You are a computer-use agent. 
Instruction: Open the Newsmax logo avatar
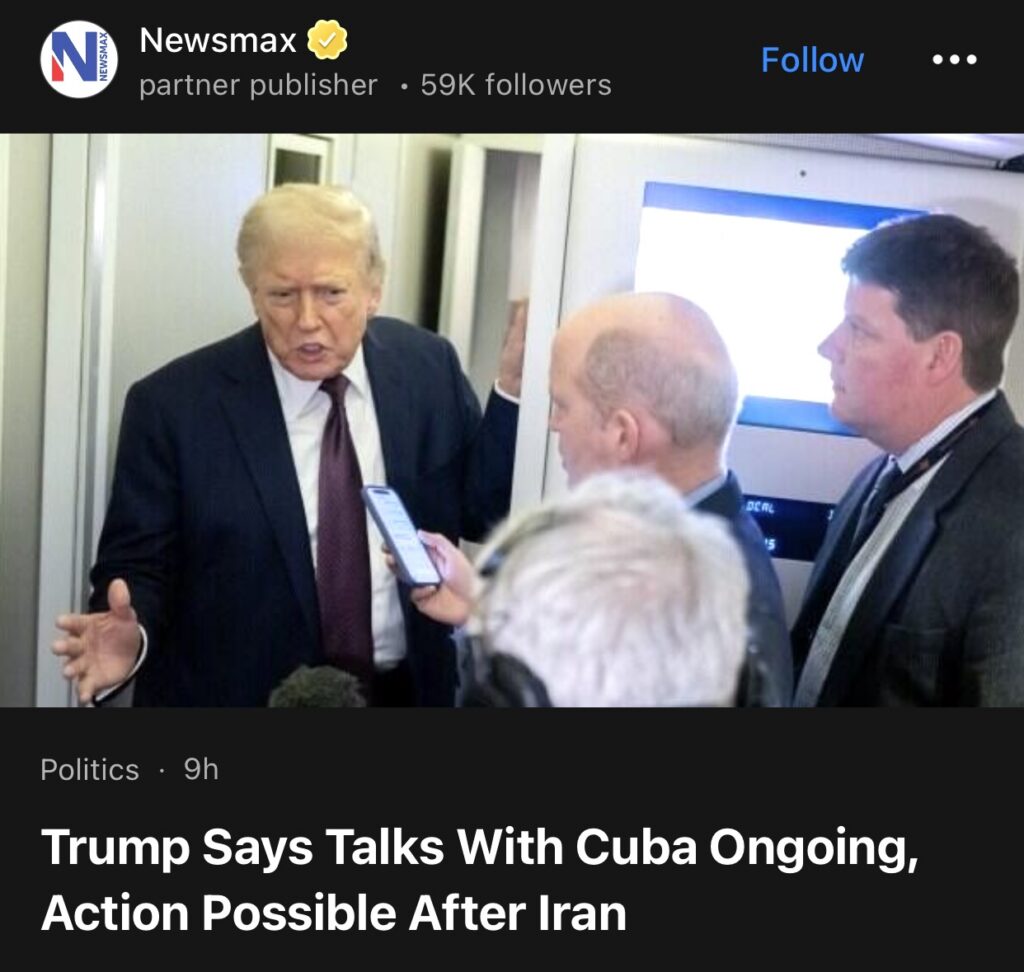79,59
